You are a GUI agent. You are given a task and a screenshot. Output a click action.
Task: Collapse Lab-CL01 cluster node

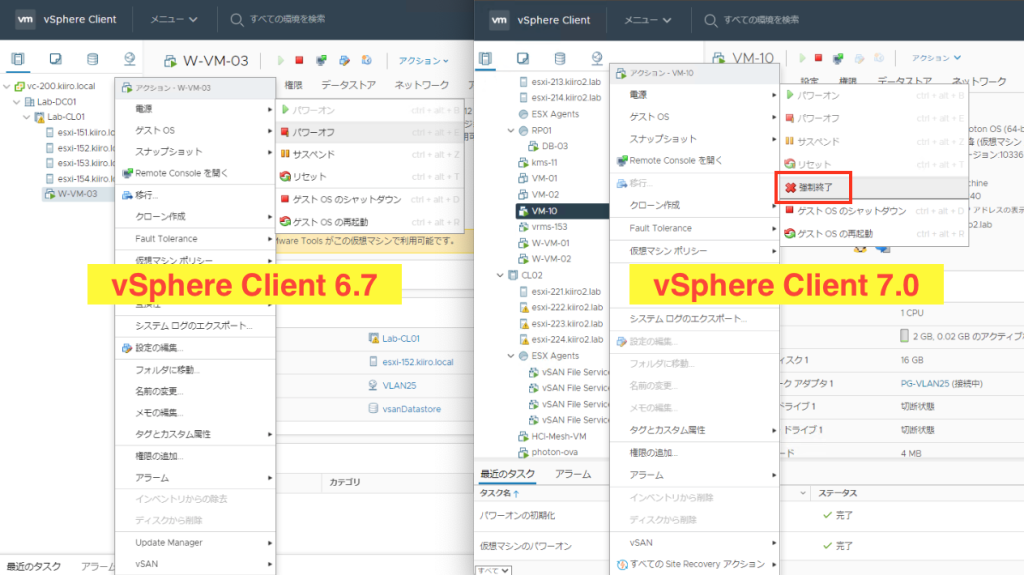pyautogui.click(x=27, y=118)
